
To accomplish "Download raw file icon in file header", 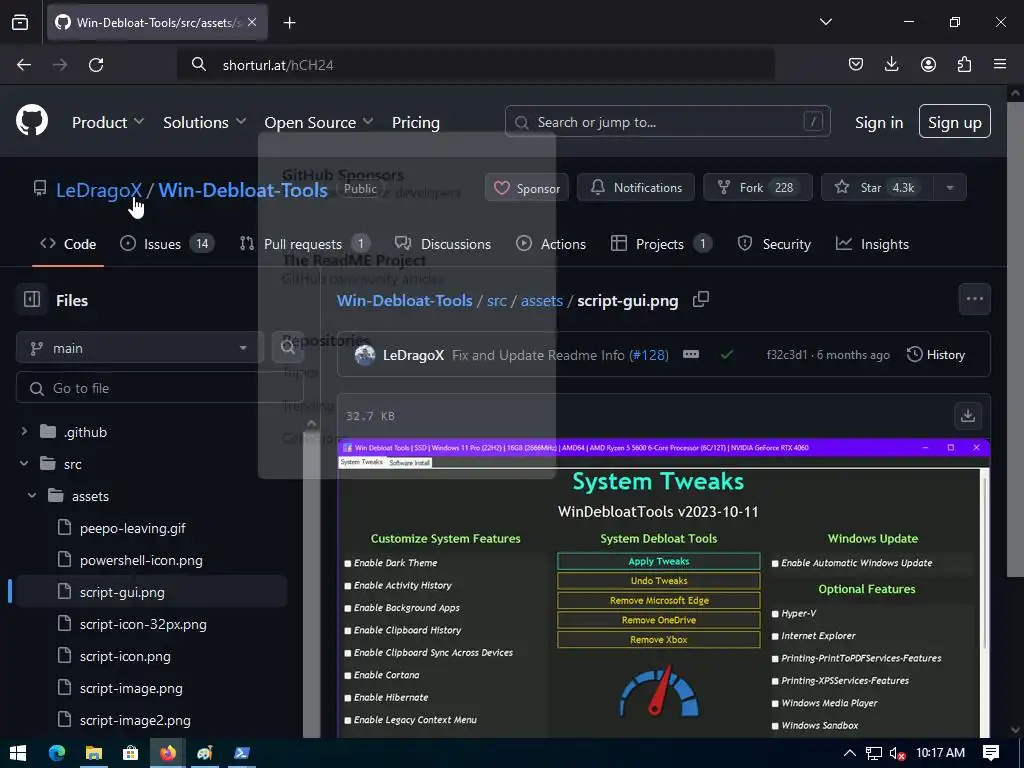I will [968, 416].
